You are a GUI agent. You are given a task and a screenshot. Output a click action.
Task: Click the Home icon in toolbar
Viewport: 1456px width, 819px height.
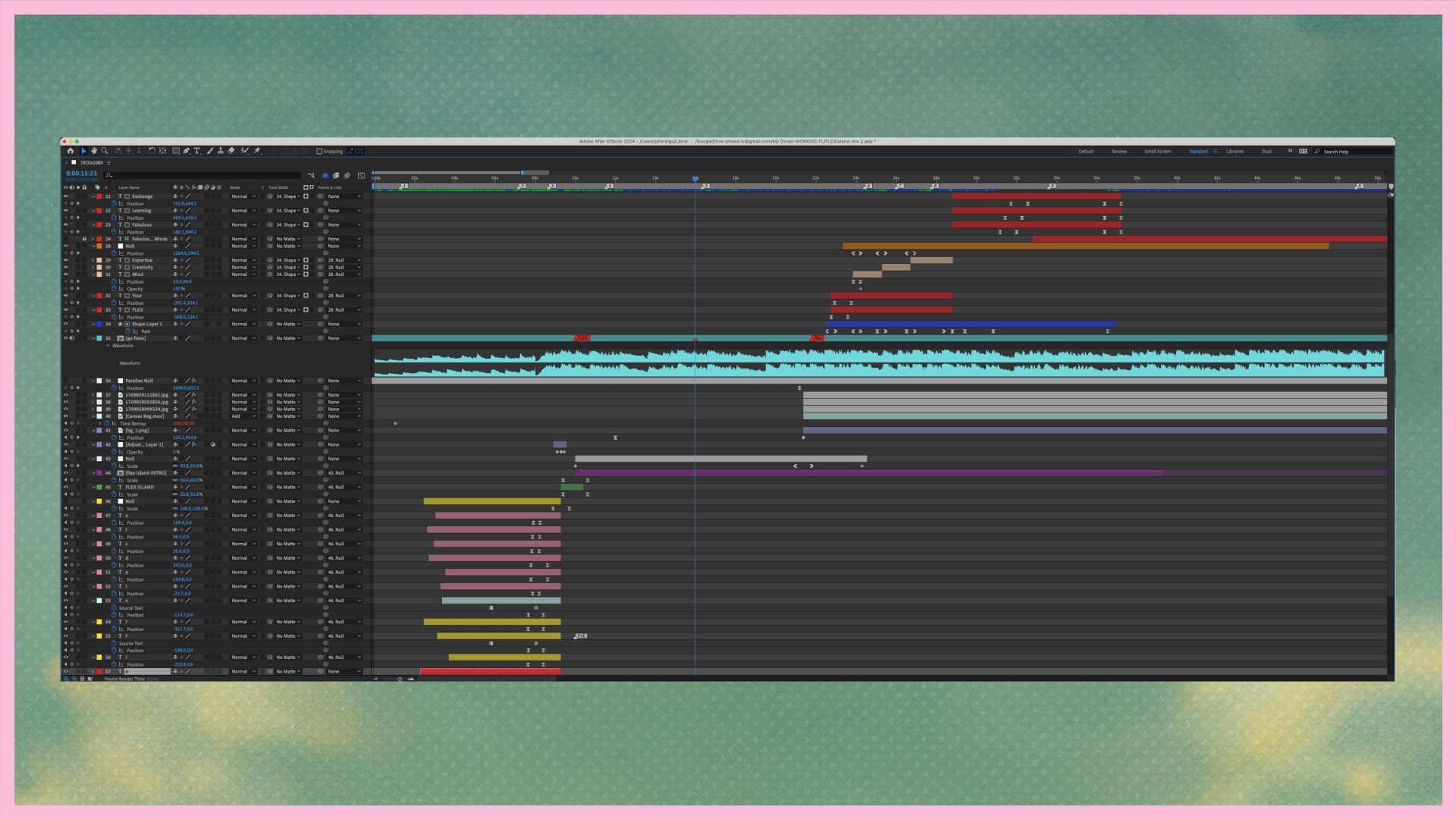[71, 151]
